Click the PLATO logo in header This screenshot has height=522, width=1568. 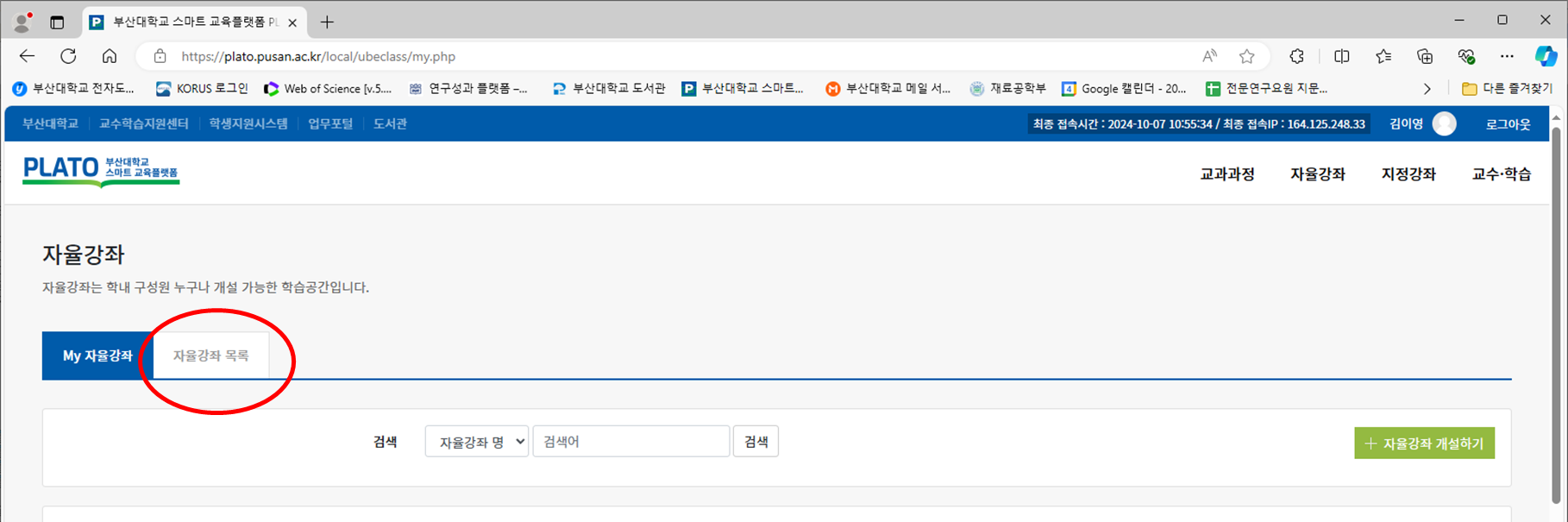point(100,171)
